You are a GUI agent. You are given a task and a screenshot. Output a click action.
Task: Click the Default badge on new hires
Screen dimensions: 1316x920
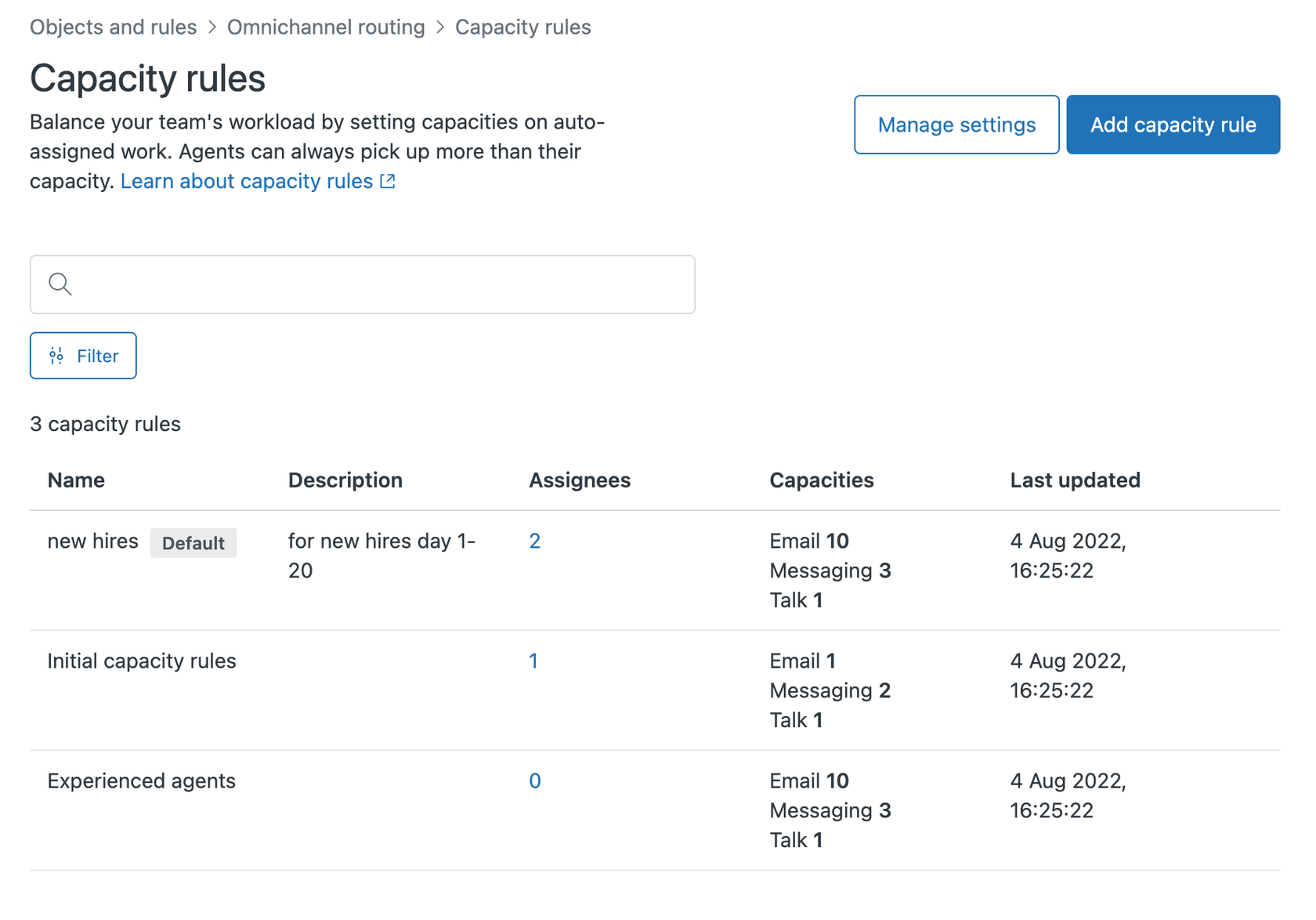click(x=193, y=542)
